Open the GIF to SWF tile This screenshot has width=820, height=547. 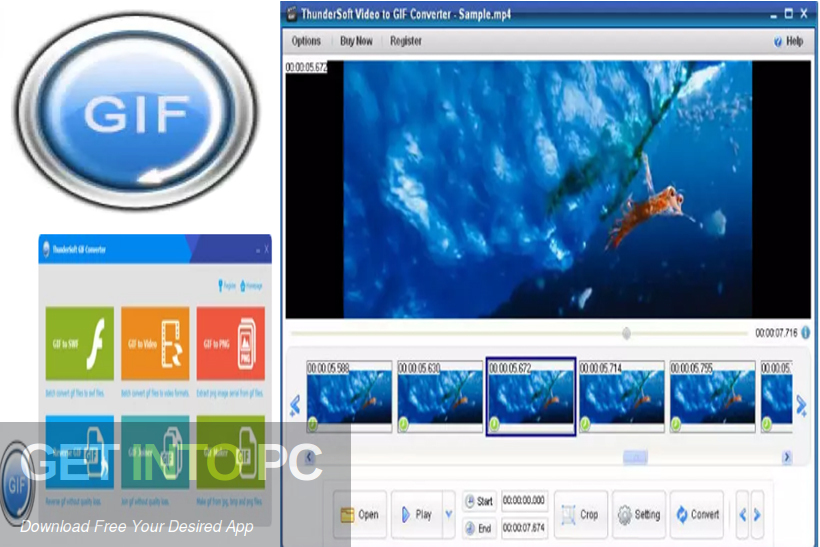[79, 343]
